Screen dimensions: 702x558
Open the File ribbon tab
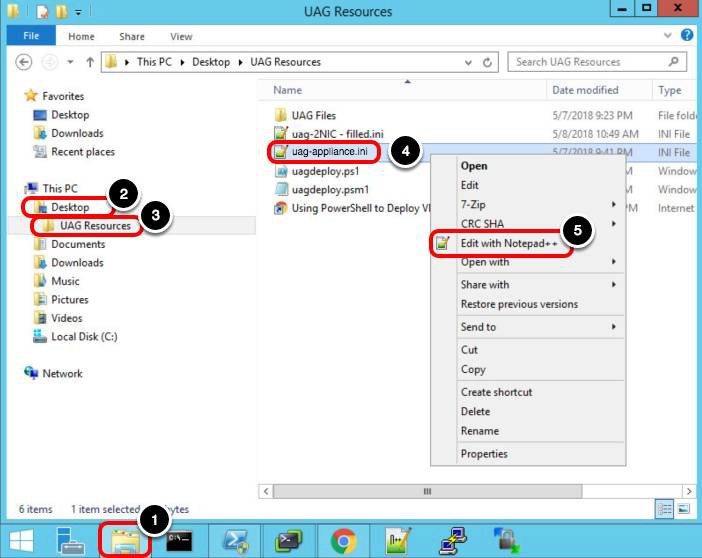point(31,35)
